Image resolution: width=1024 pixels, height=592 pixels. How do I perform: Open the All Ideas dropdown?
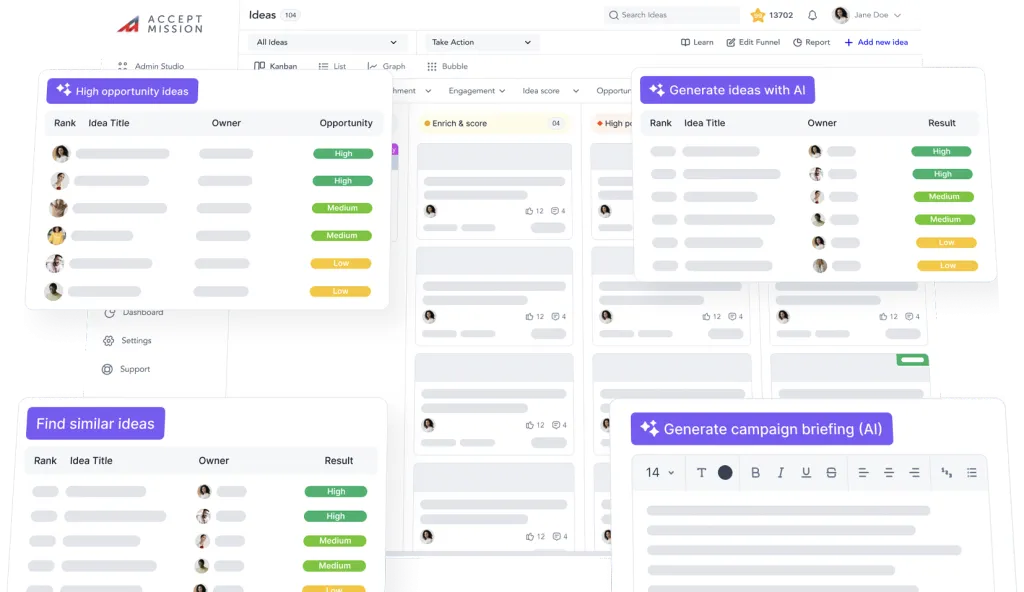pyautogui.click(x=326, y=43)
